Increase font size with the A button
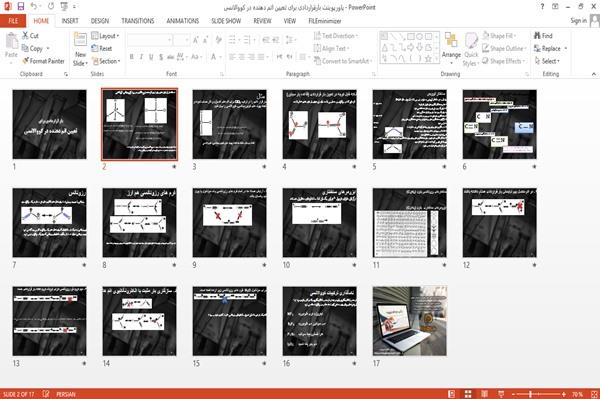 point(196,39)
